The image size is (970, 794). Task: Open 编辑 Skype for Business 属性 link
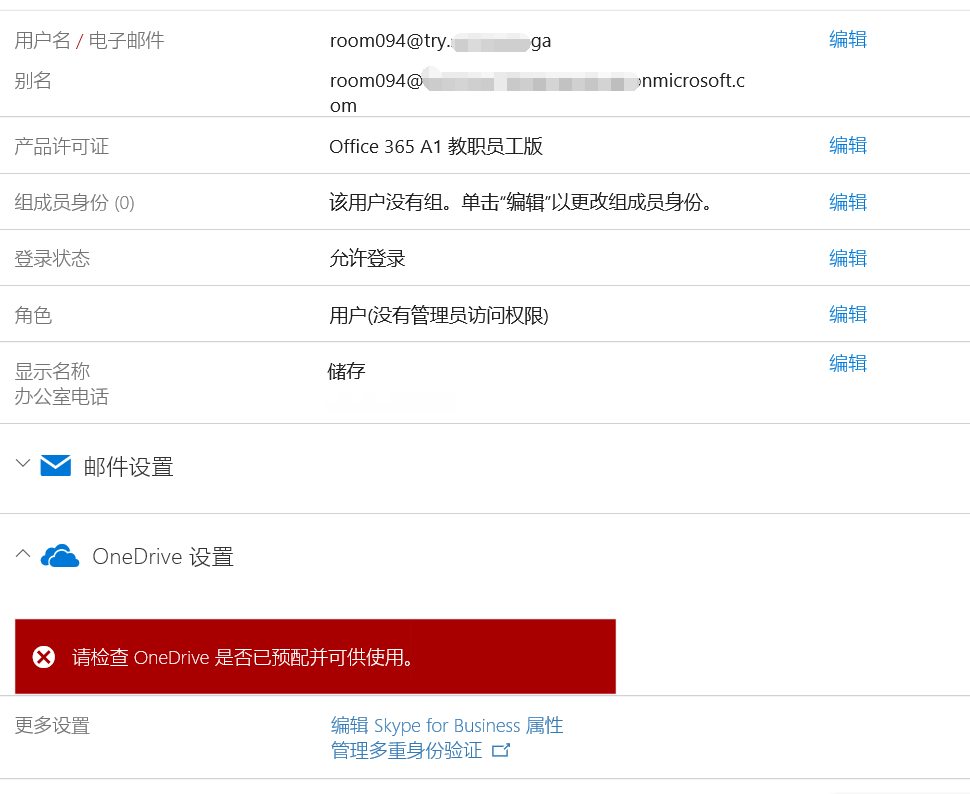447,725
